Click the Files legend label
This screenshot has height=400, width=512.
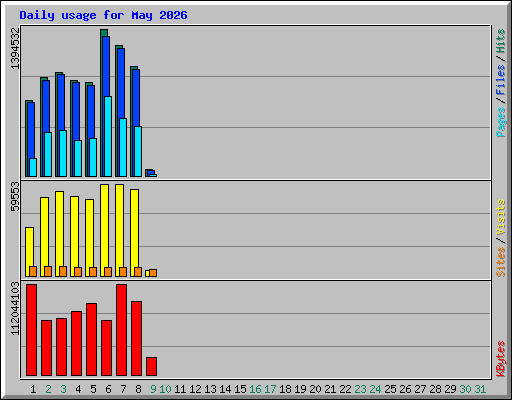[500, 79]
